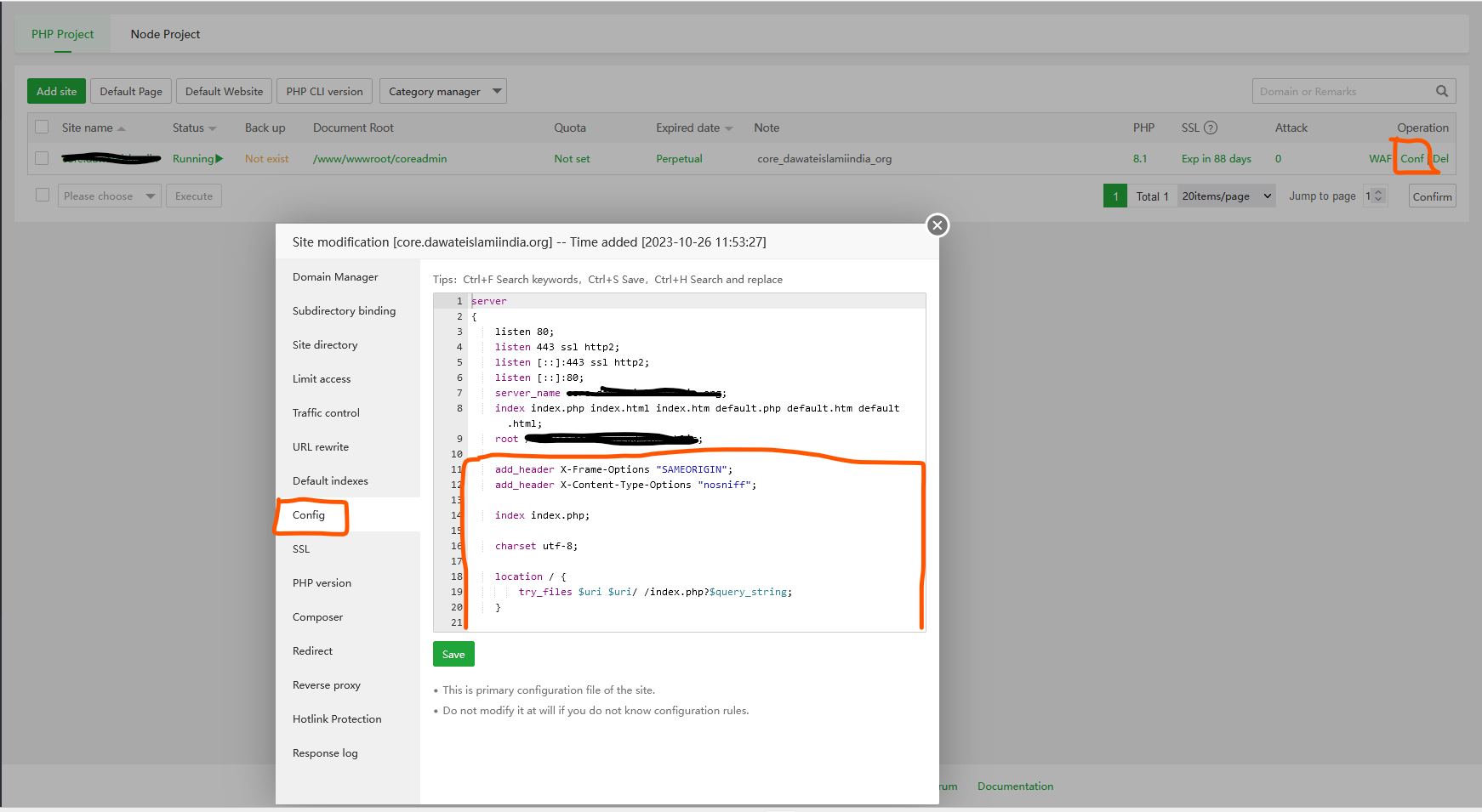Open the 20items/page selector
This screenshot has width=1482, height=812.
[x=1226, y=196]
